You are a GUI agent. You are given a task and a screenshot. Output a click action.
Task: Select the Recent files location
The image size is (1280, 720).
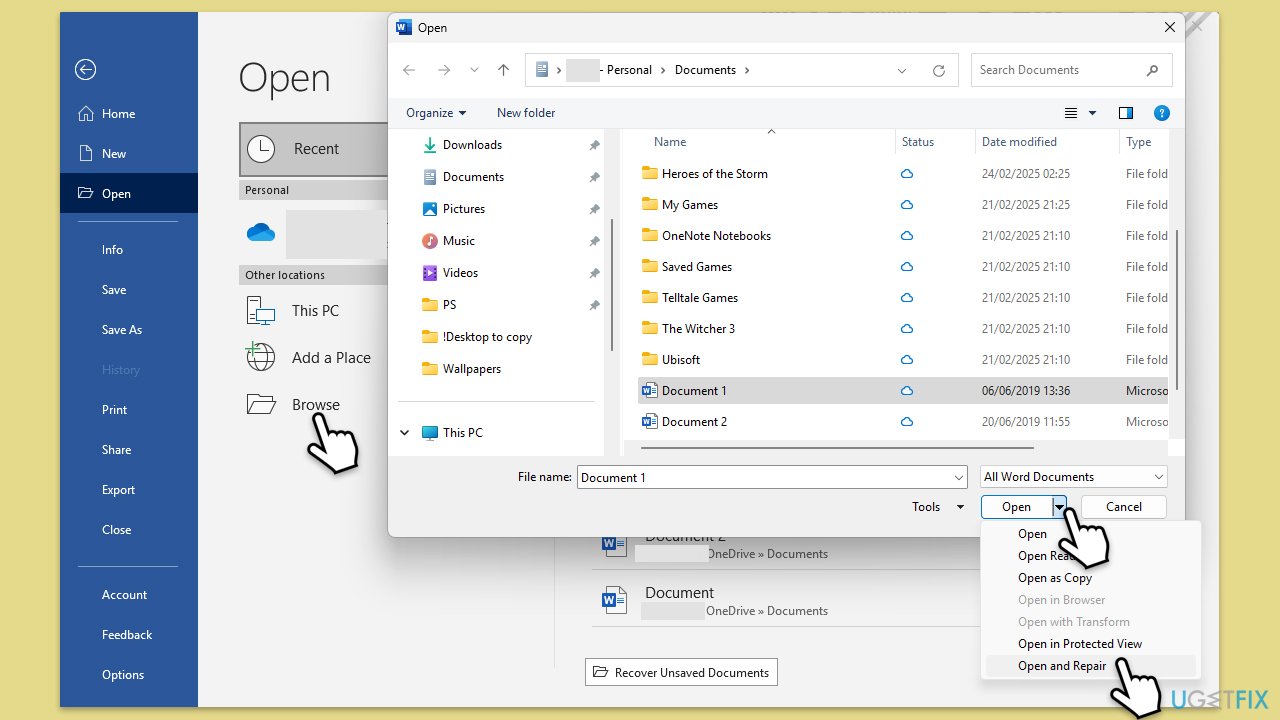[314, 149]
